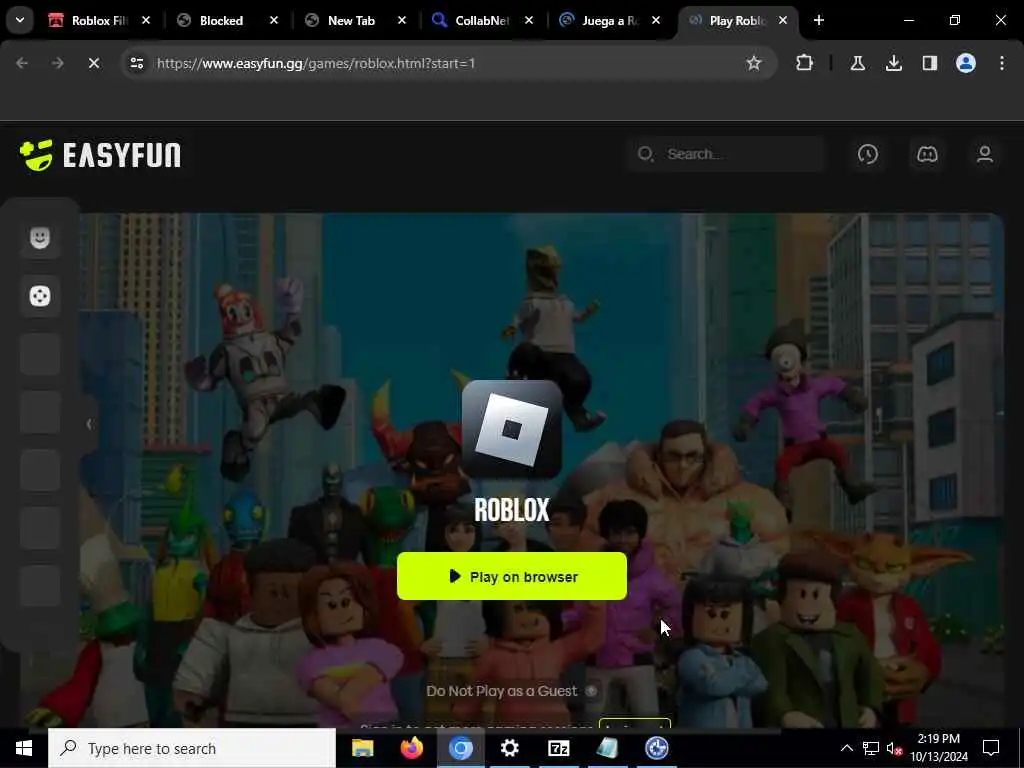1024x768 pixels.
Task: Open File Explorer from taskbar
Action: coord(362,748)
